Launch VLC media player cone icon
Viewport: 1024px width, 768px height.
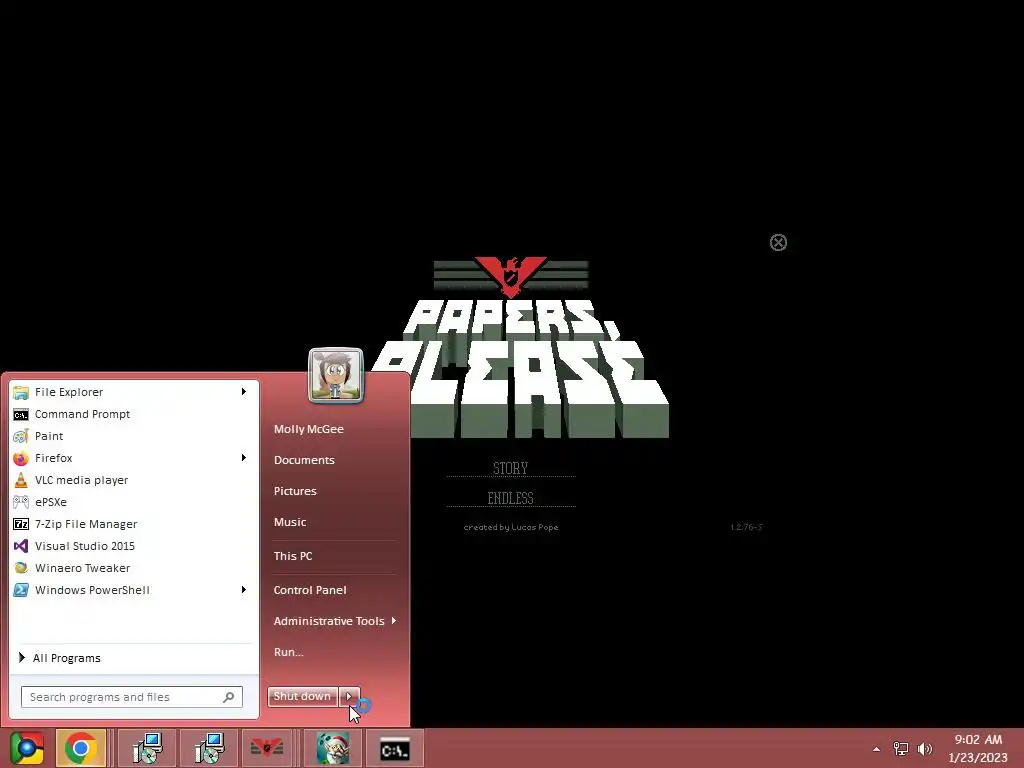[x=21, y=480]
